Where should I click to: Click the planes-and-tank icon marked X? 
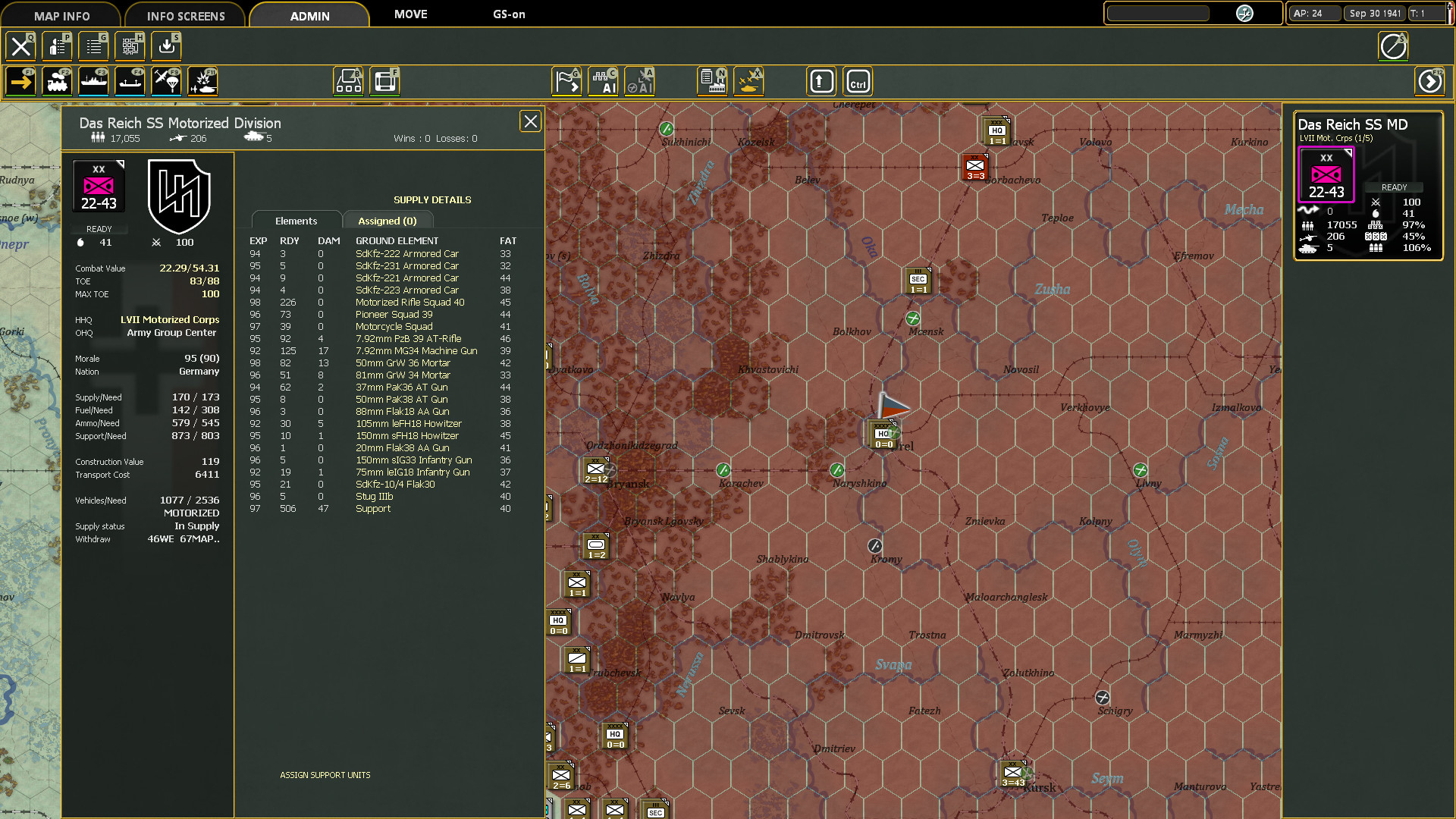coord(749,81)
